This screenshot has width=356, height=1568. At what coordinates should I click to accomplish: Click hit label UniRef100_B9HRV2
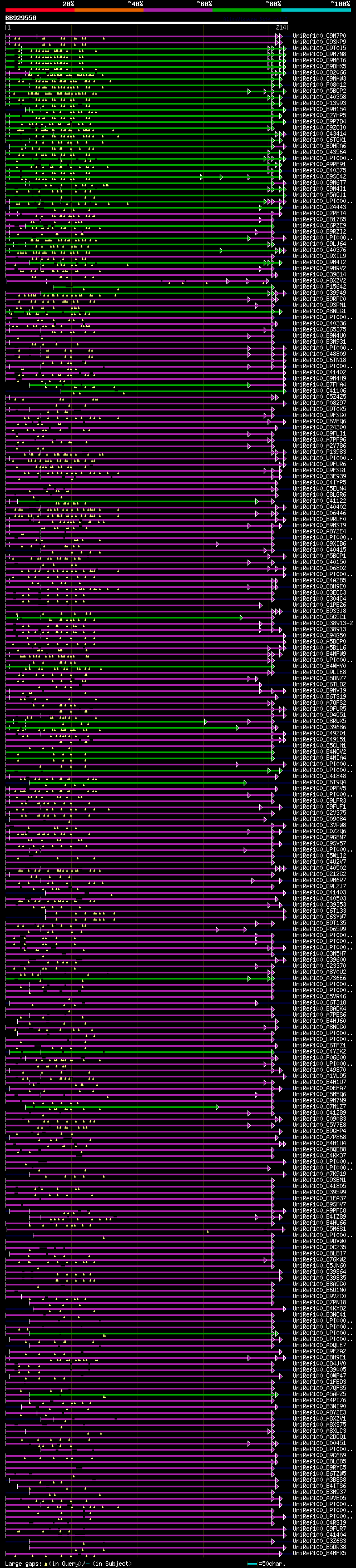coord(319,269)
